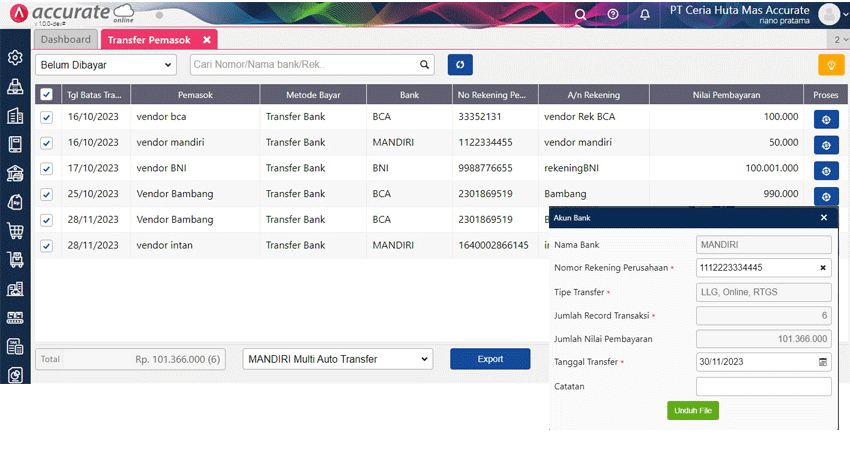850x450 pixels.
Task: Open the notifications bell icon
Action: (644, 14)
